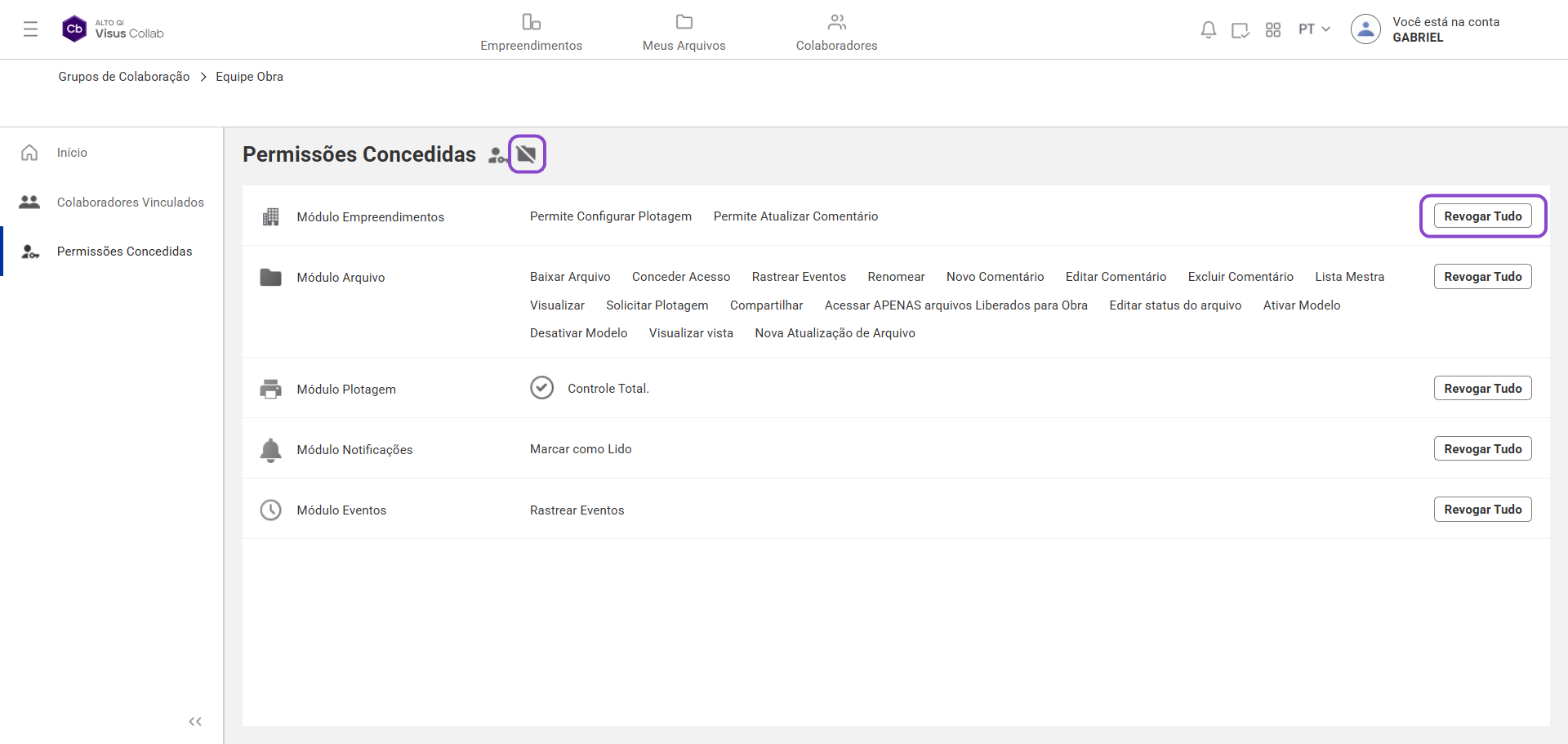Collapse the left sidebar panel
This screenshot has height=744, width=1568.
coord(195,721)
